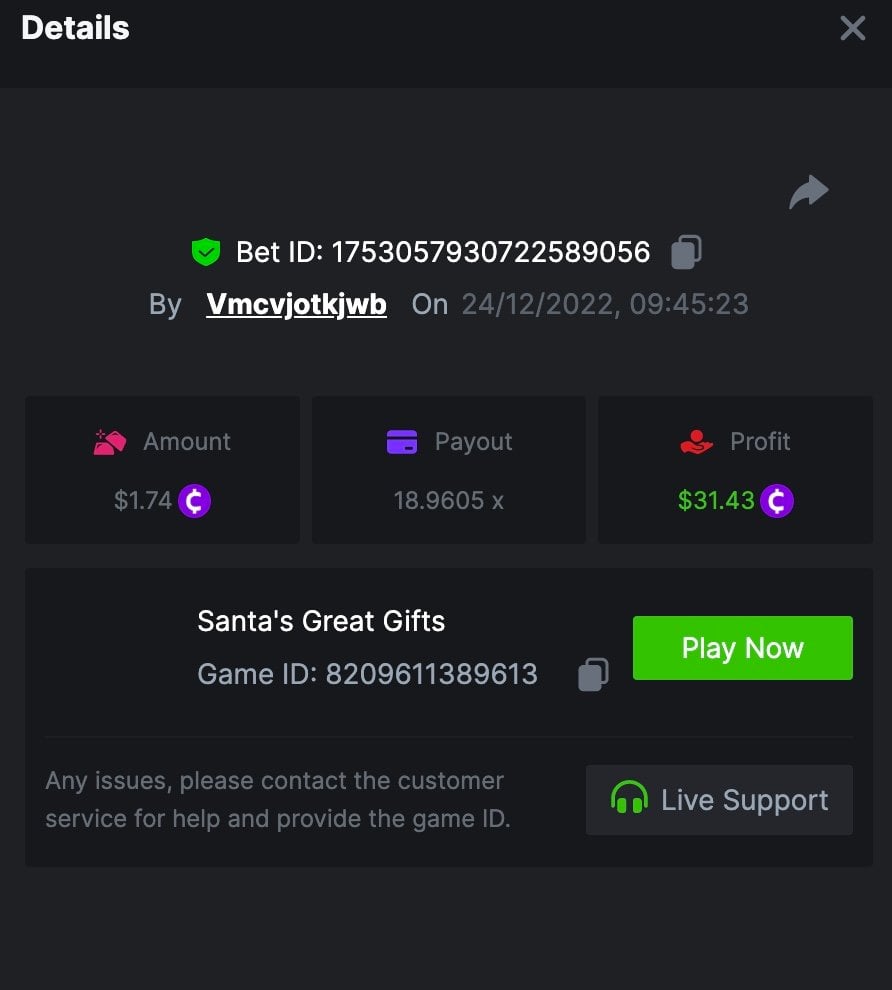Click the bet date and time text
892x990 pixels.
click(x=604, y=304)
